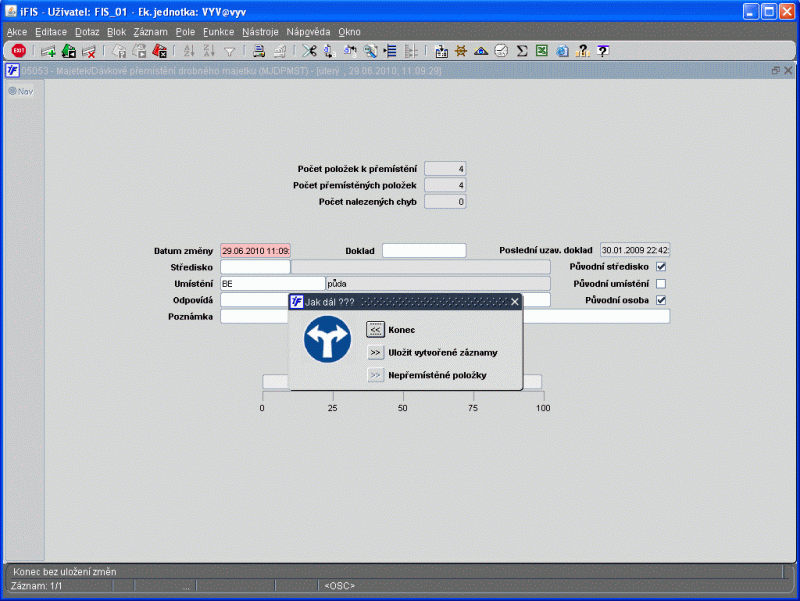Click the Datum změny input field

[x=255, y=251]
